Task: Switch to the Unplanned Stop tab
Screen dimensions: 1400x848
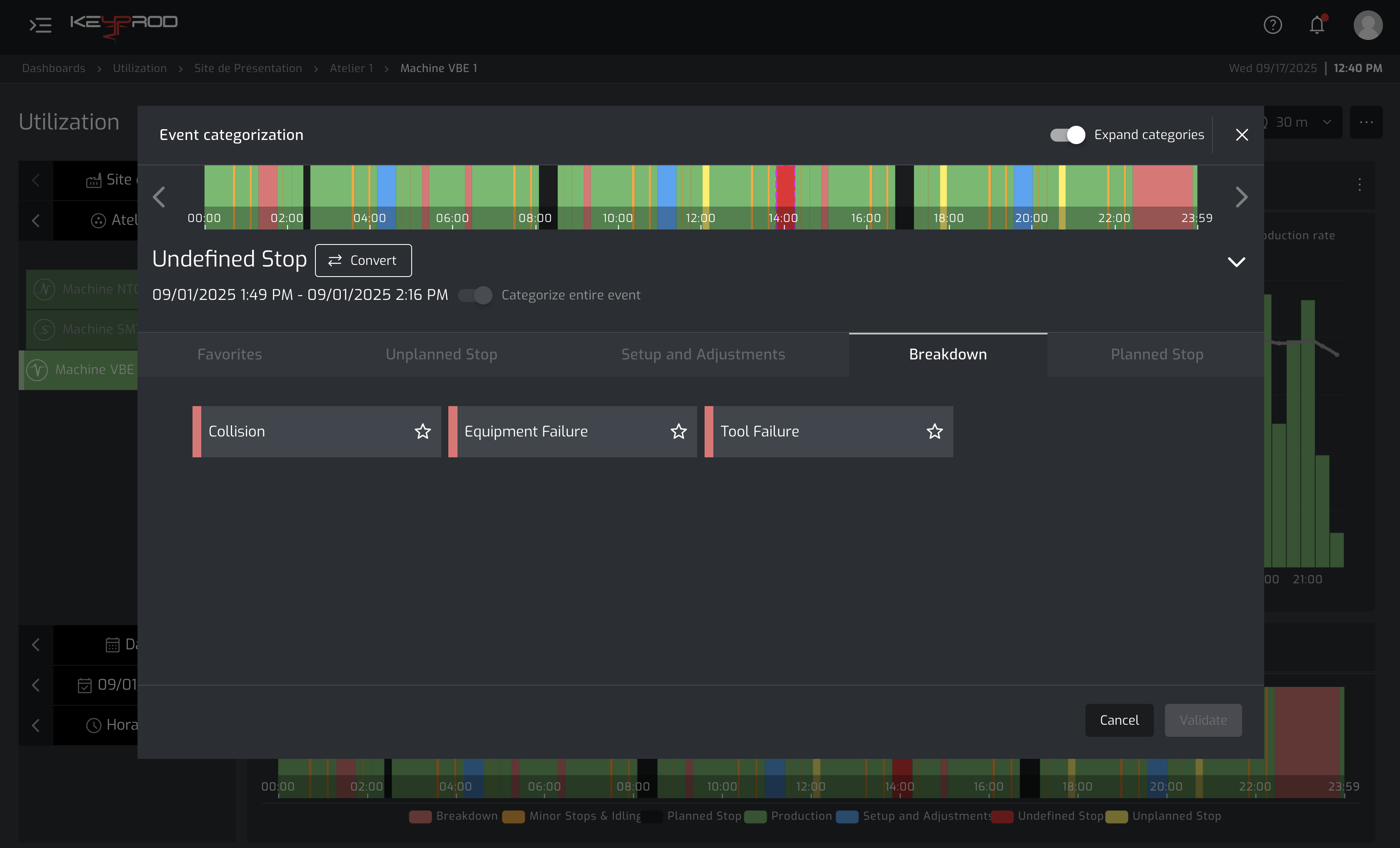Action: pos(442,354)
